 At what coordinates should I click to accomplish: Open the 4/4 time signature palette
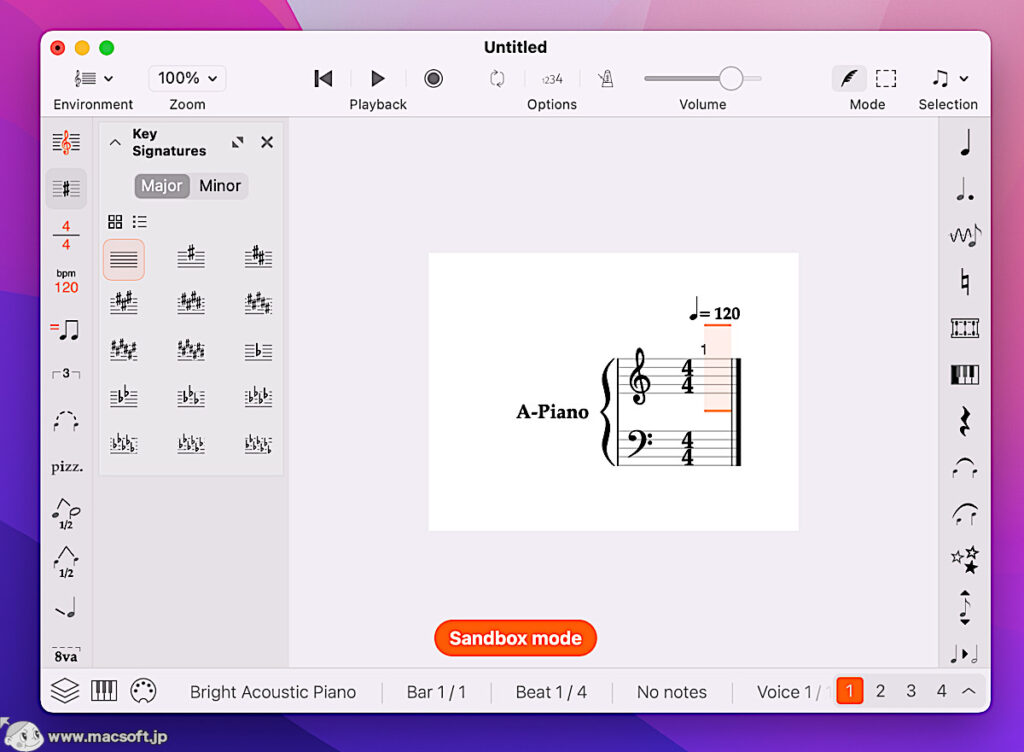point(66,235)
